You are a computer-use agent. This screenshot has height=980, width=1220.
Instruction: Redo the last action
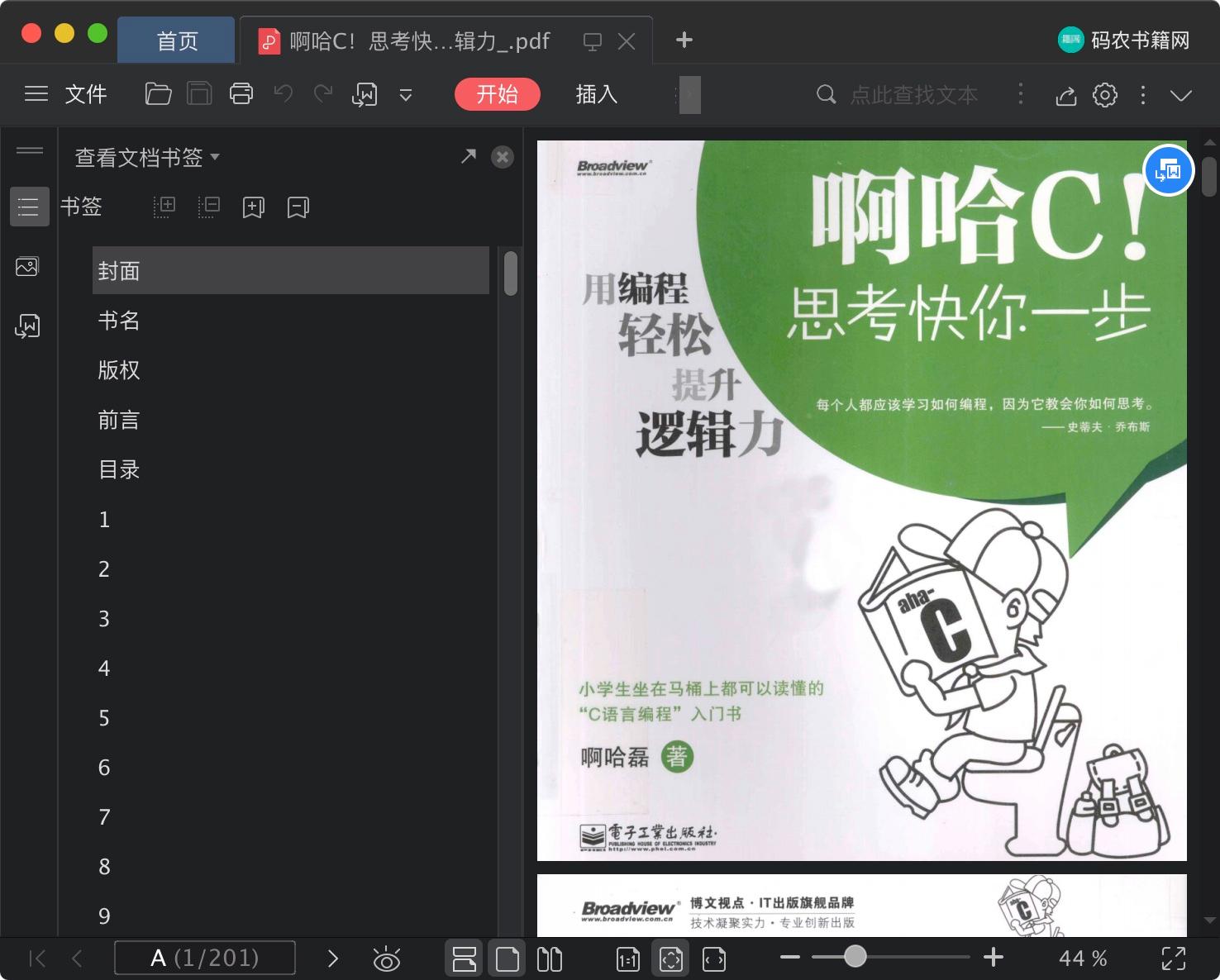click(x=323, y=93)
